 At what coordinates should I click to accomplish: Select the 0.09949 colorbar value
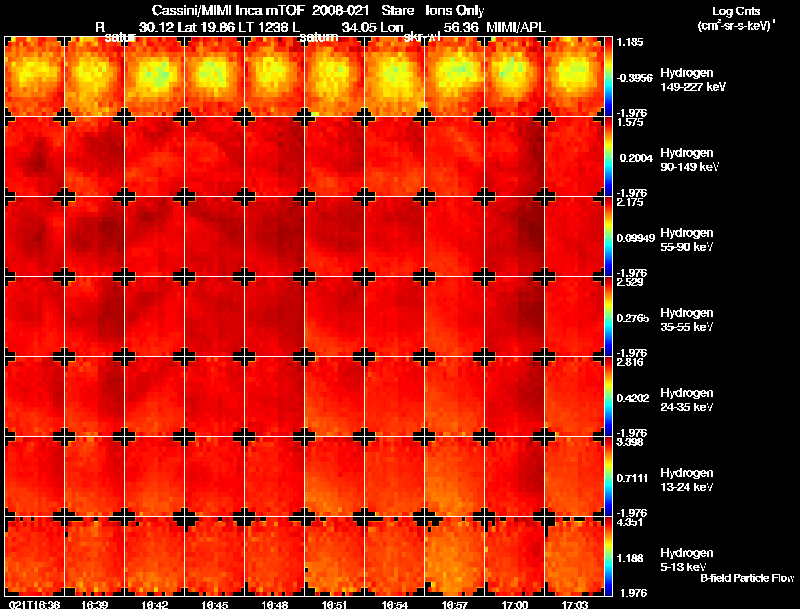[636, 238]
